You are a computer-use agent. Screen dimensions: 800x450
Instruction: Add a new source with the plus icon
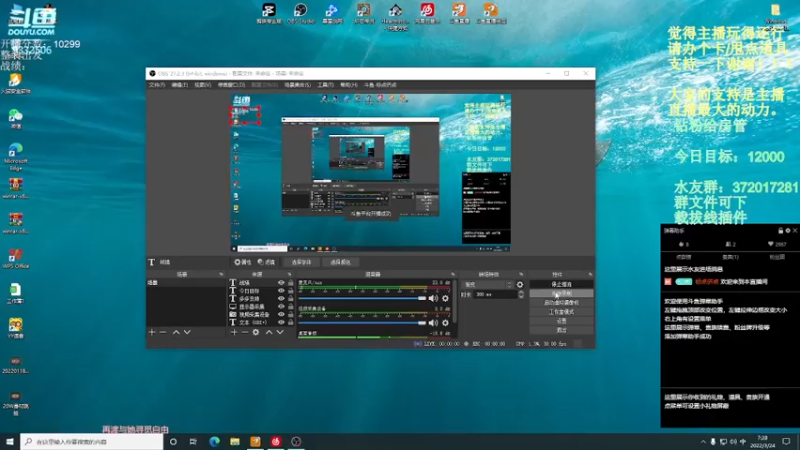pyautogui.click(x=234, y=332)
